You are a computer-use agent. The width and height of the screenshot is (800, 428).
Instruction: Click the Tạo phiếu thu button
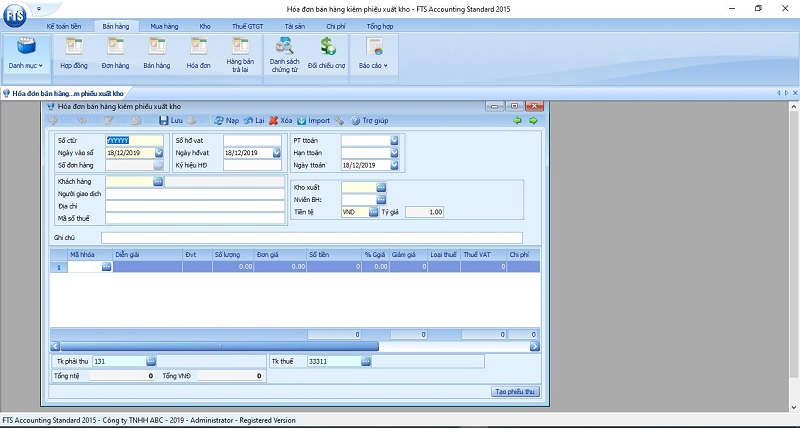click(x=515, y=392)
